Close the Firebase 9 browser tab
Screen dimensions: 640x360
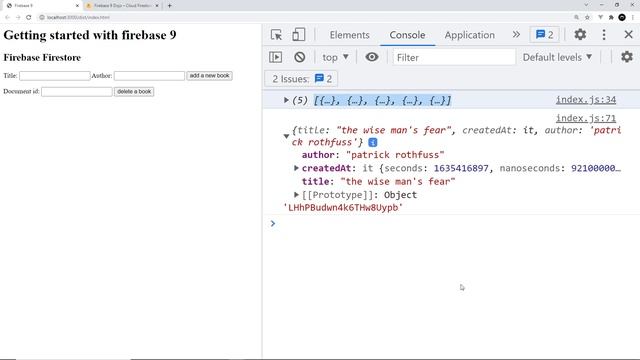click(77, 6)
